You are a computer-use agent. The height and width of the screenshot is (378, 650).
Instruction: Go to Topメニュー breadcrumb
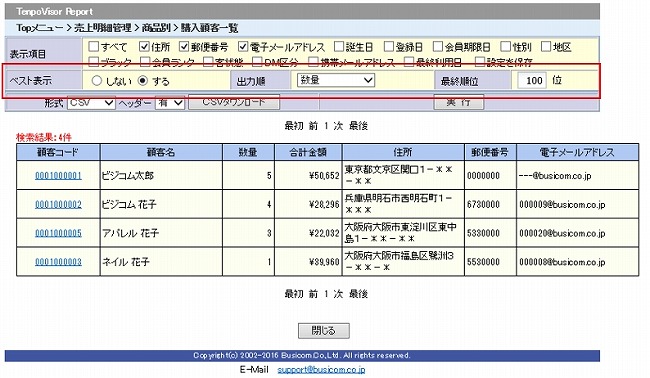point(39,28)
